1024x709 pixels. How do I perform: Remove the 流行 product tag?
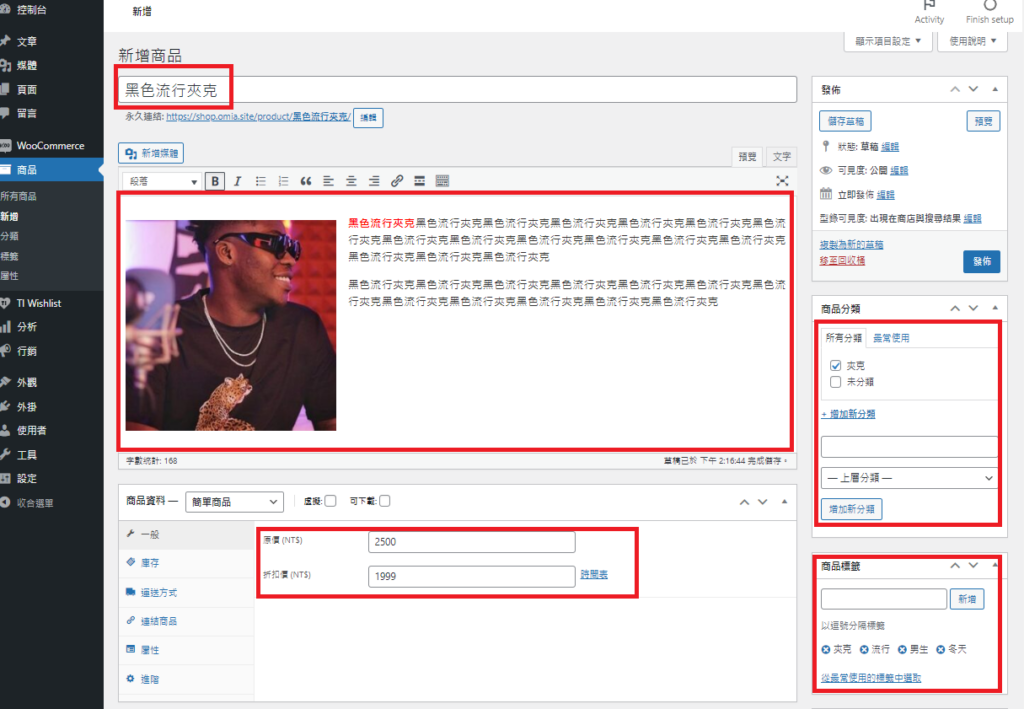point(863,650)
